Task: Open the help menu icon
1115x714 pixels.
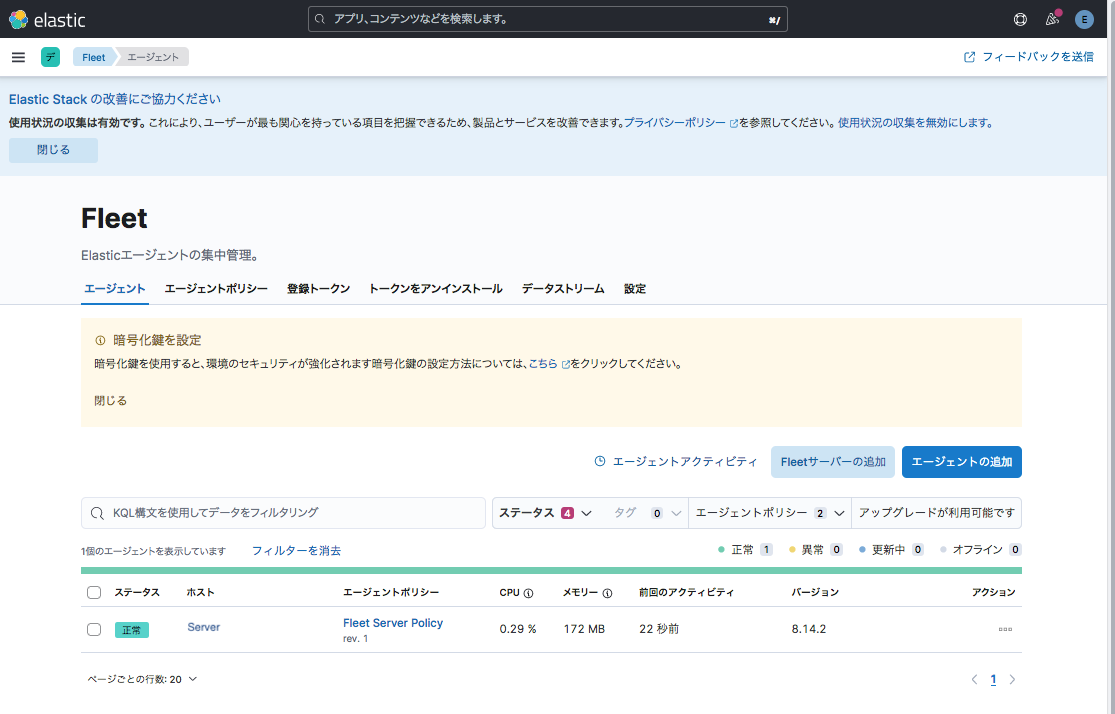Action: click(x=1020, y=19)
